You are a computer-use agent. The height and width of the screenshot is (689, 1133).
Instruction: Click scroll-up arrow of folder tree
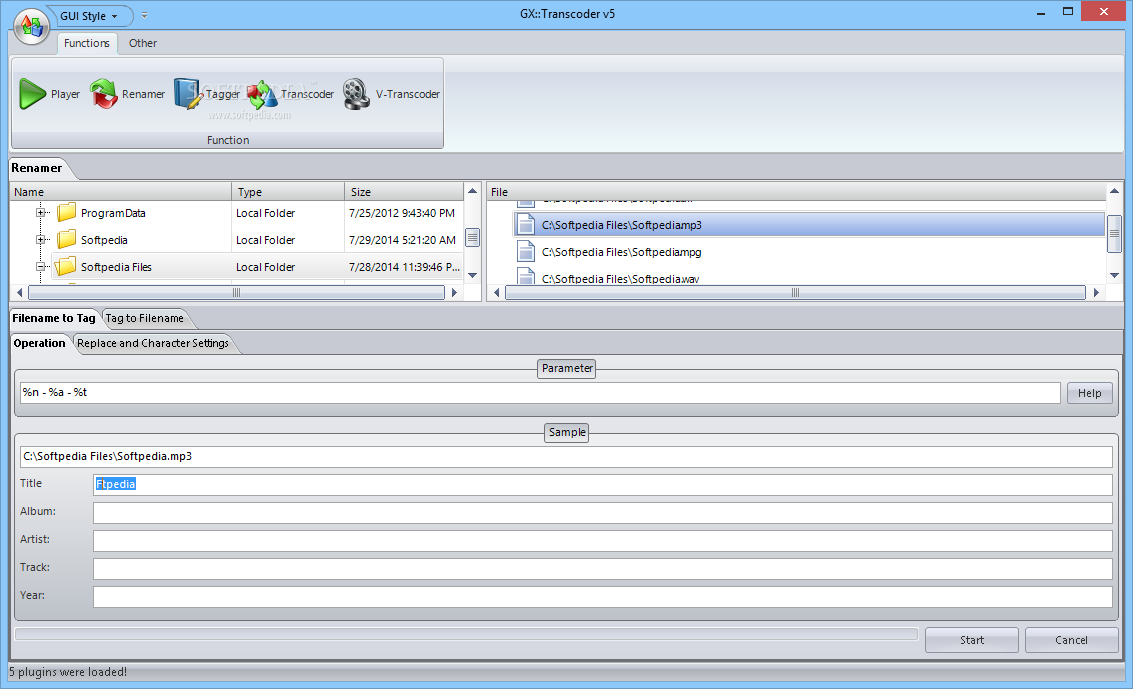(x=473, y=191)
